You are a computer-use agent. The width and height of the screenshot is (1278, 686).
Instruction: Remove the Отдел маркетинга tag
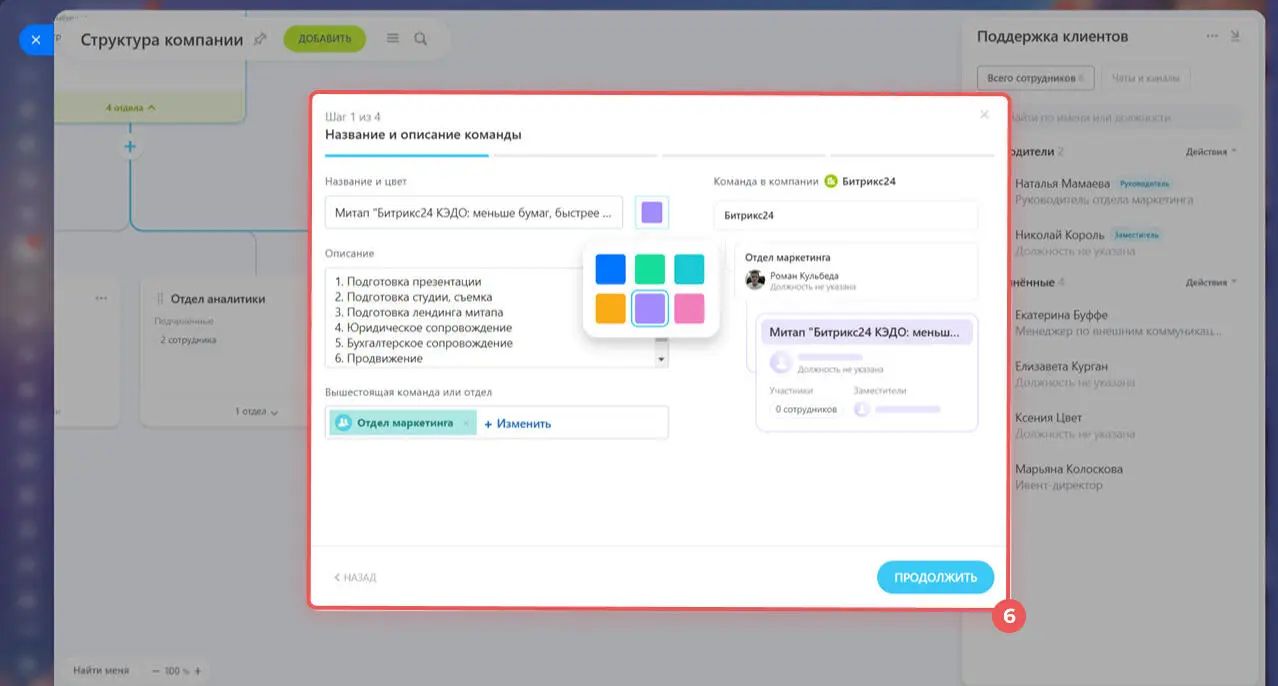point(466,423)
